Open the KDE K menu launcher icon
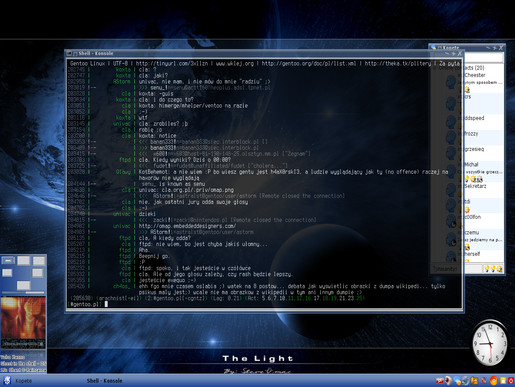This screenshot has width=515, height=387. [7, 380]
